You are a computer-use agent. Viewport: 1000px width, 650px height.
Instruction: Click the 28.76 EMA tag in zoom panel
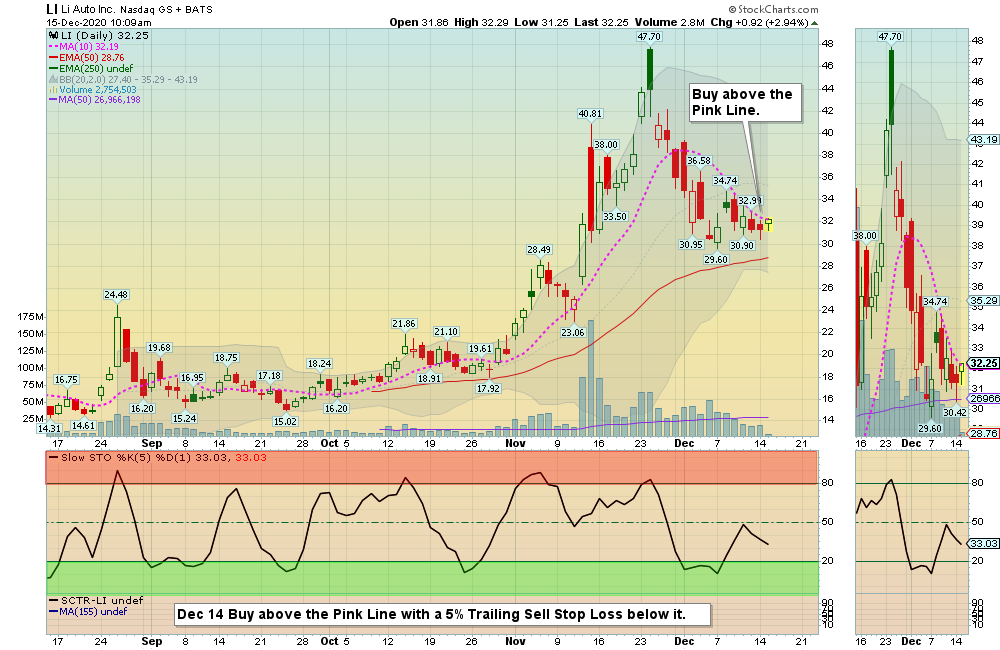984,433
